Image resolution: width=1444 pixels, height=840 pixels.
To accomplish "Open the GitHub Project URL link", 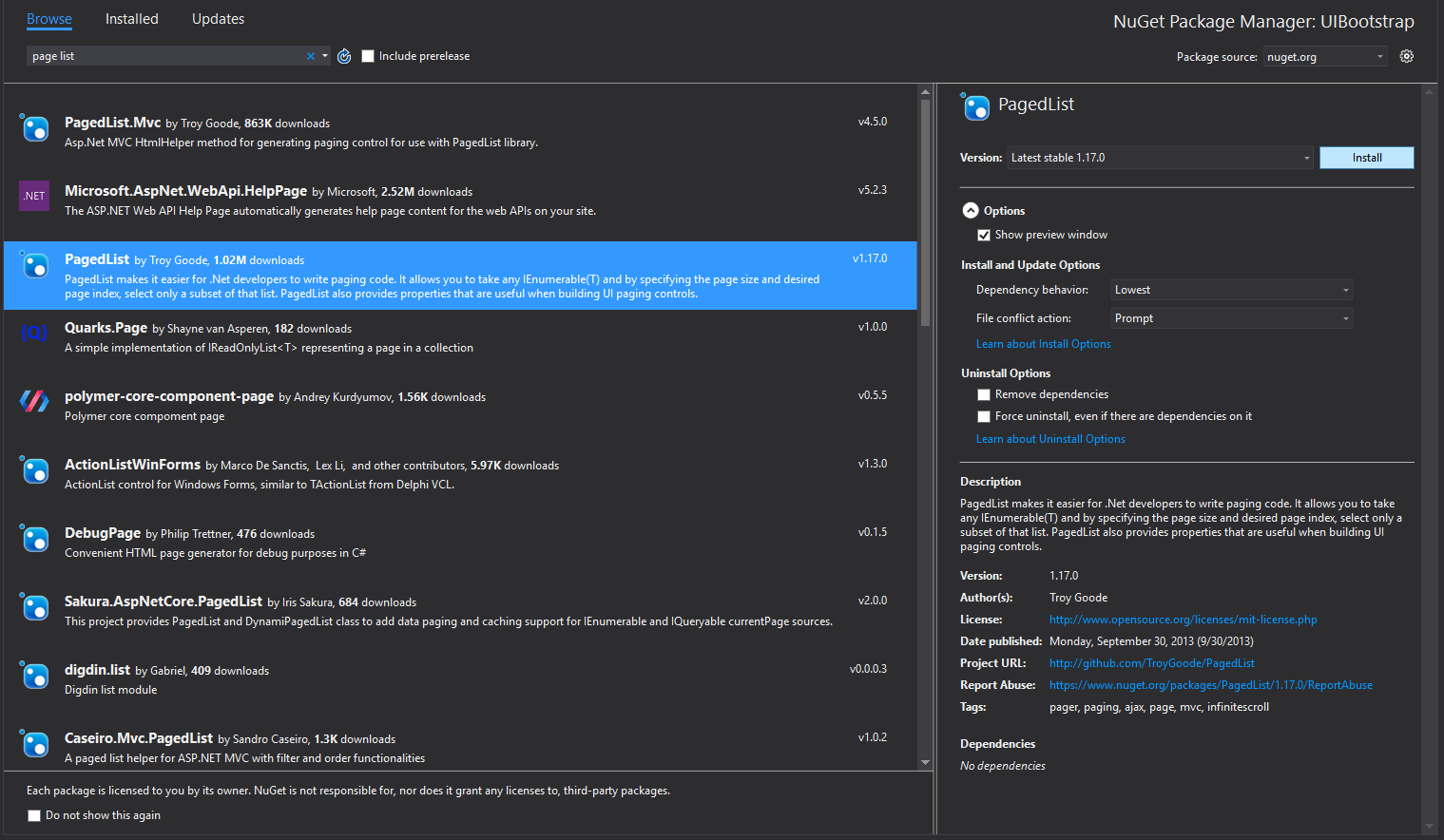I will tap(1151, 663).
